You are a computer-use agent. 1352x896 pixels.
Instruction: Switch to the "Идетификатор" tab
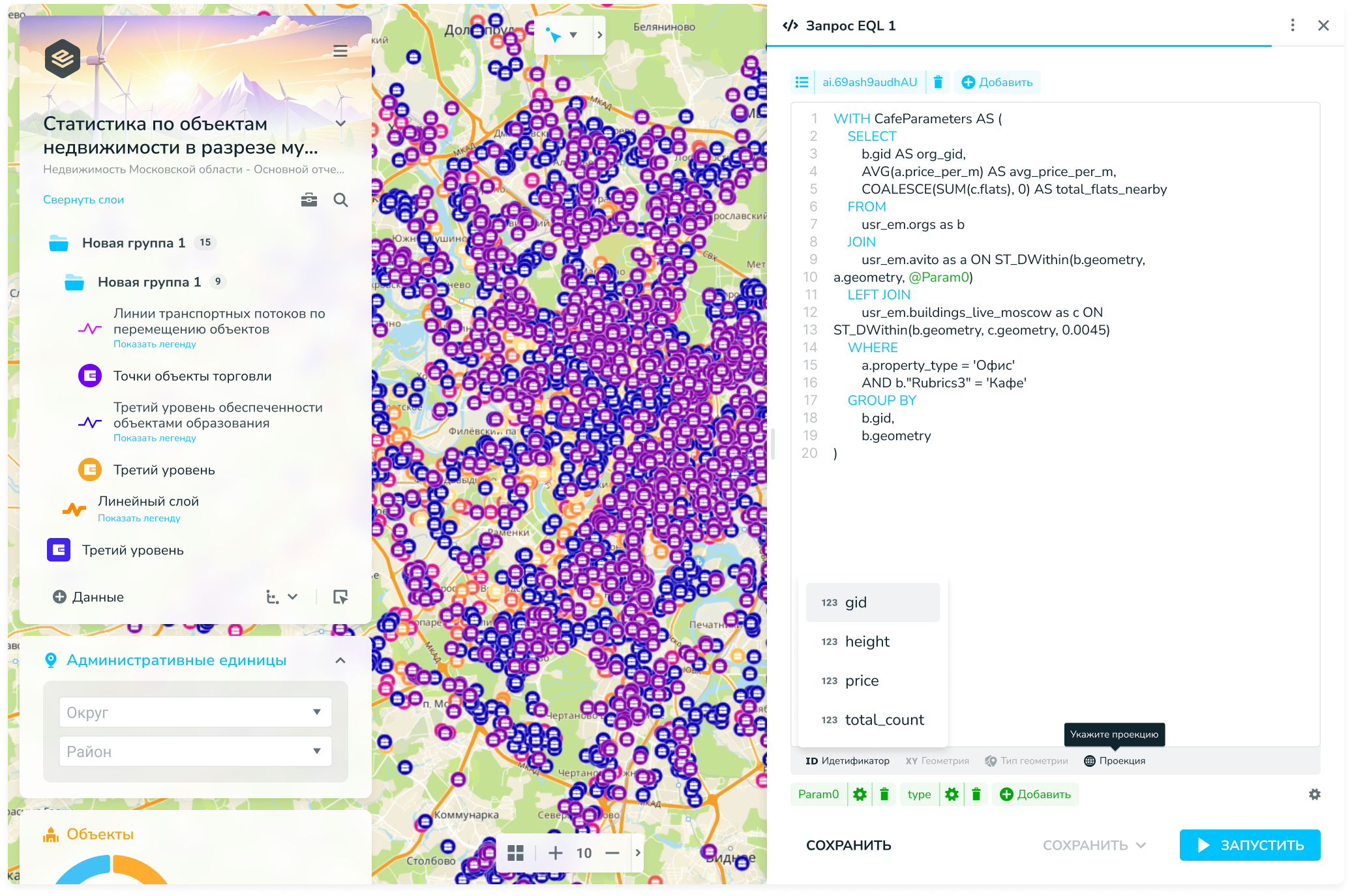[847, 761]
